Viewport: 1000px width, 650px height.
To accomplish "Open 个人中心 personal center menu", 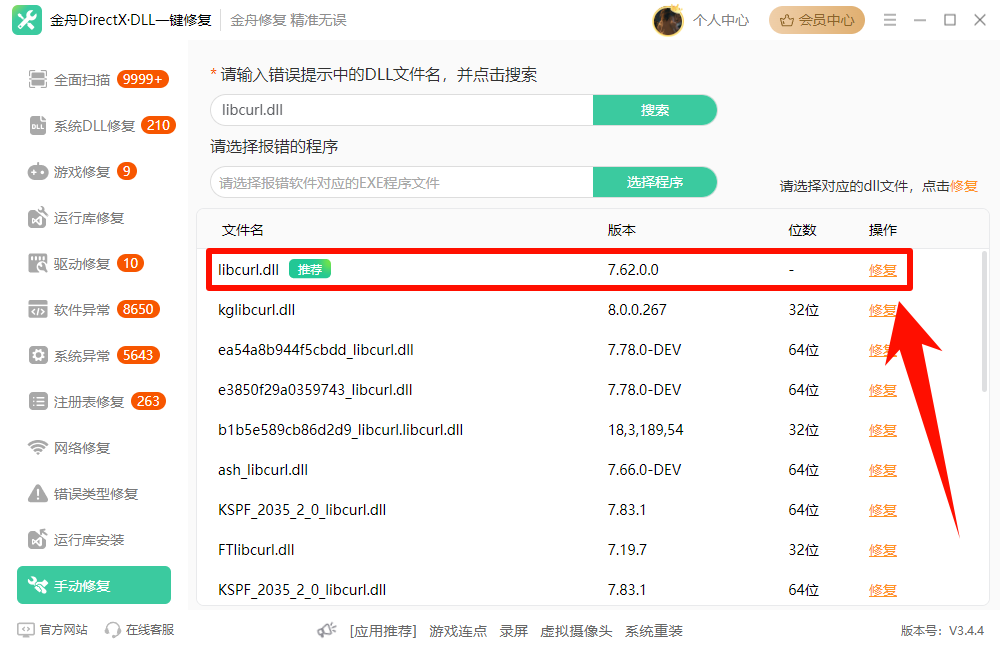I will click(721, 20).
